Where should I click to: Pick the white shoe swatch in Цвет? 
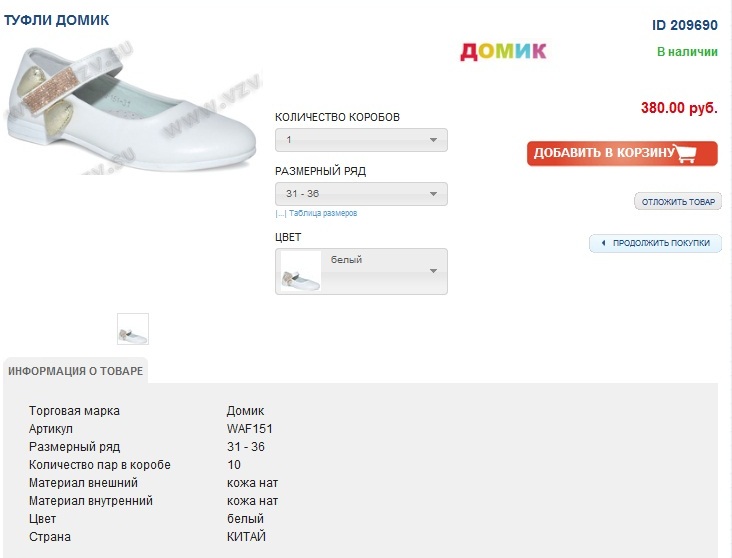(301, 272)
